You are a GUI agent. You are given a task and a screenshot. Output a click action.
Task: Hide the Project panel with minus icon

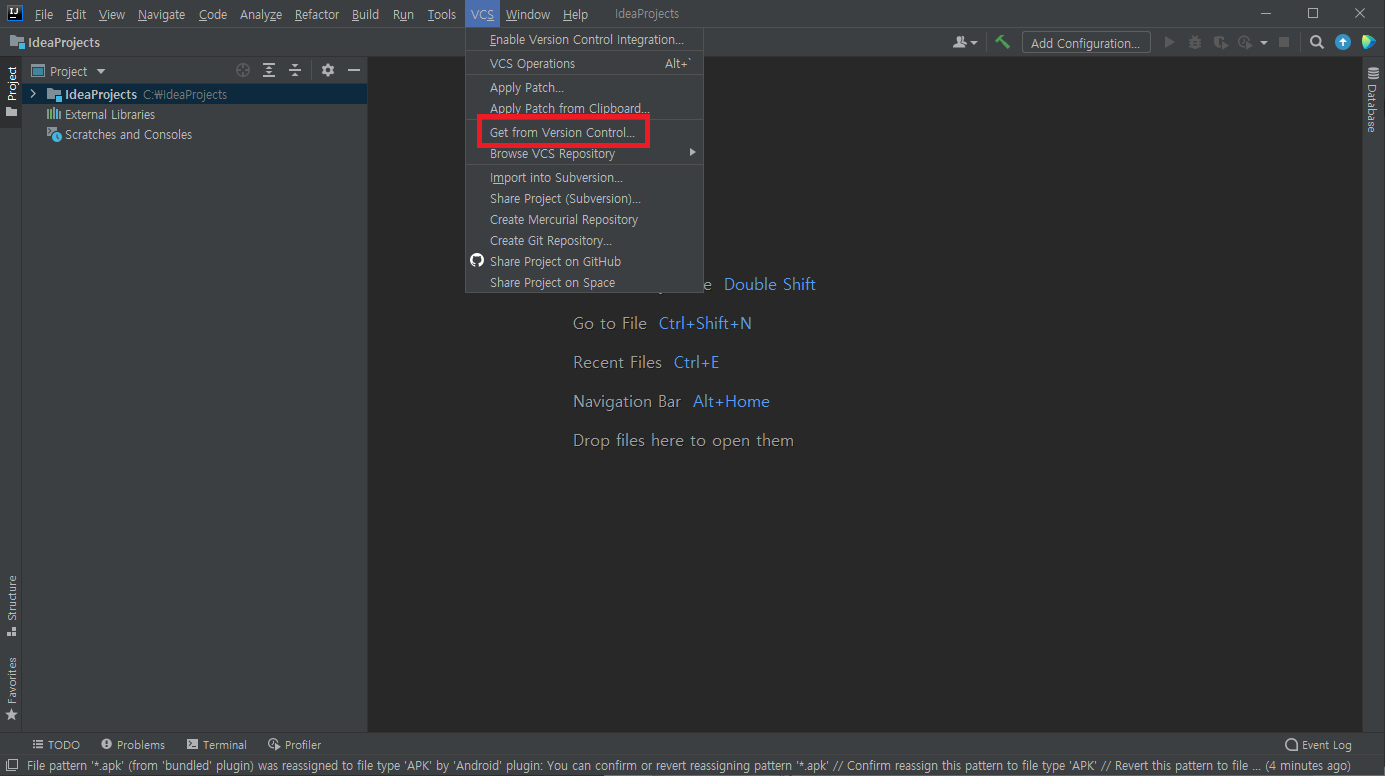354,70
